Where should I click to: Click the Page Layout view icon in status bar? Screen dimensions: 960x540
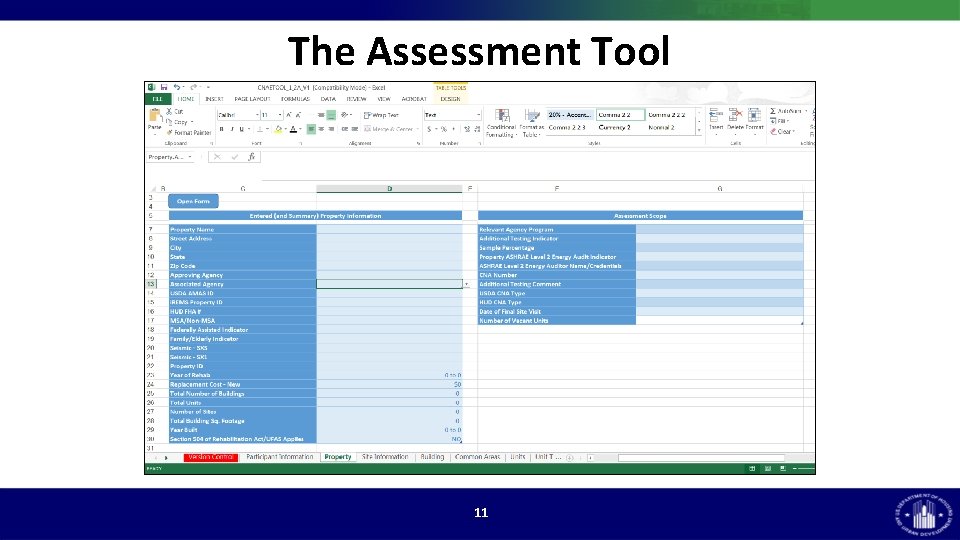(767, 469)
